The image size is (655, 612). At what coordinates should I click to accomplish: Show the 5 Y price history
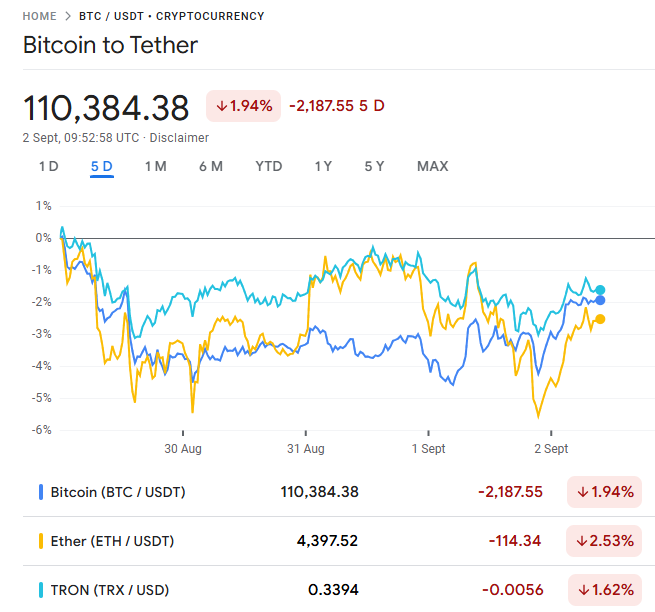tap(374, 166)
